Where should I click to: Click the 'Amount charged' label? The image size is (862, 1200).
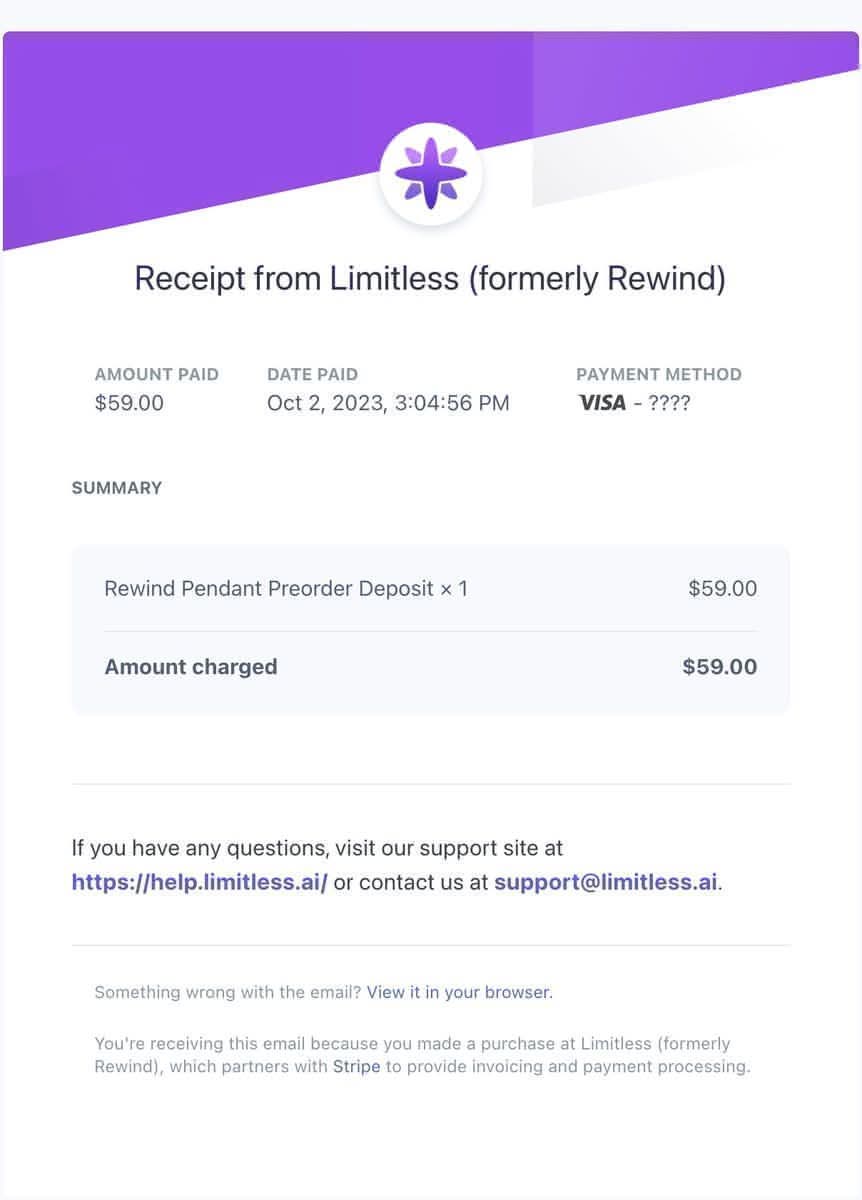click(190, 667)
